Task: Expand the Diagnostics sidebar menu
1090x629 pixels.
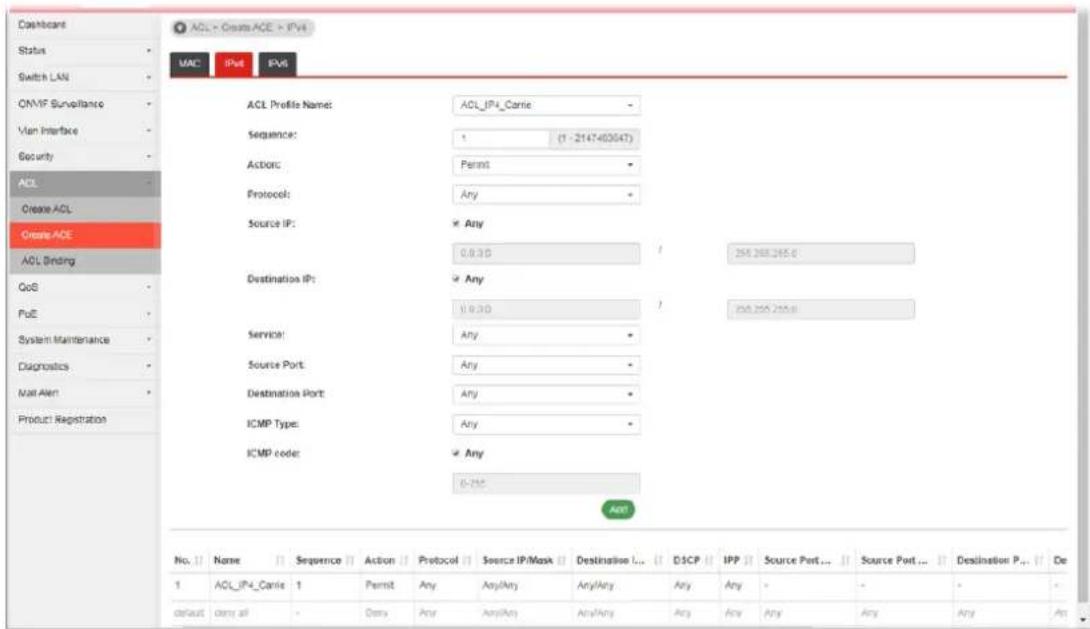Action: pos(84,366)
